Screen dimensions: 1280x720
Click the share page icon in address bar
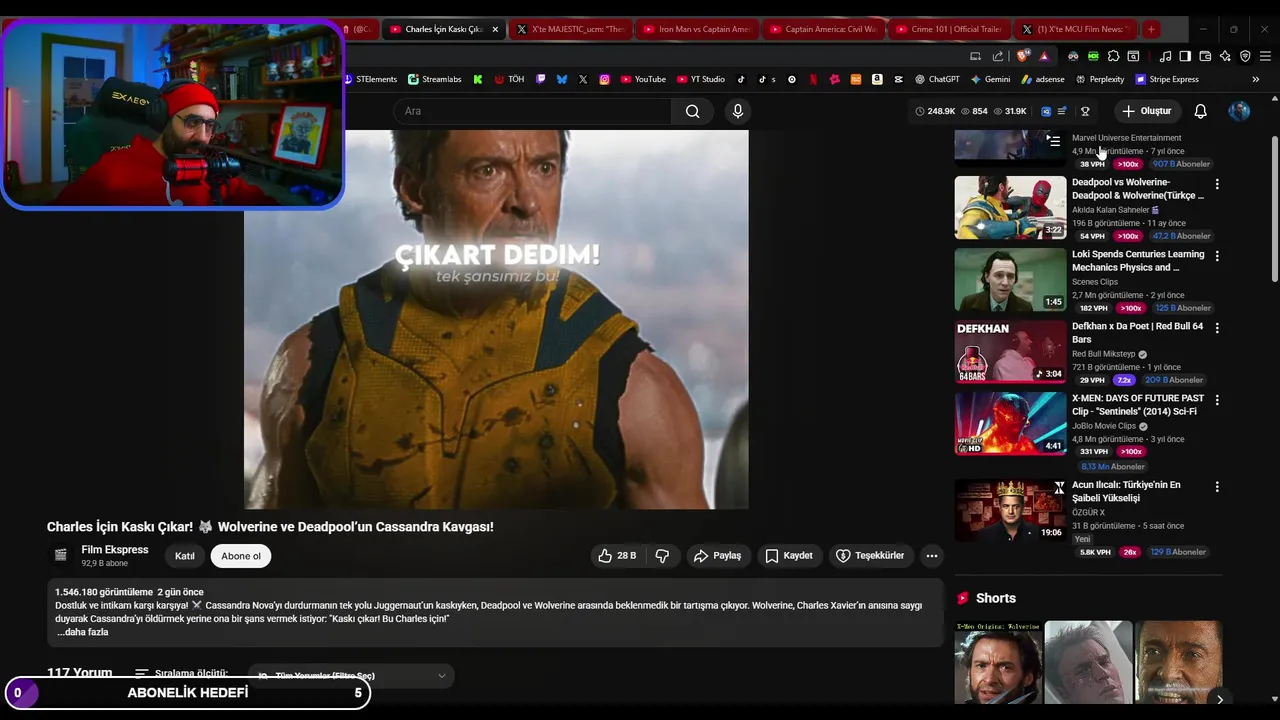998,56
